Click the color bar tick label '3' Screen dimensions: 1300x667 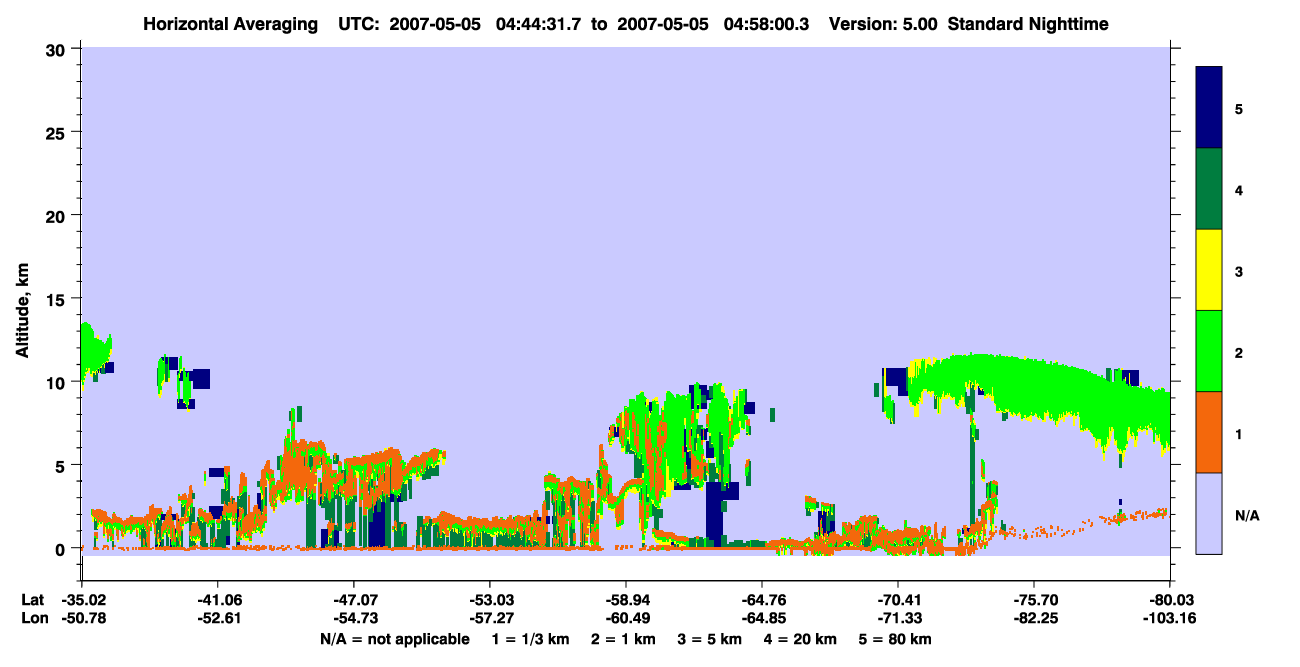[x=1239, y=271]
